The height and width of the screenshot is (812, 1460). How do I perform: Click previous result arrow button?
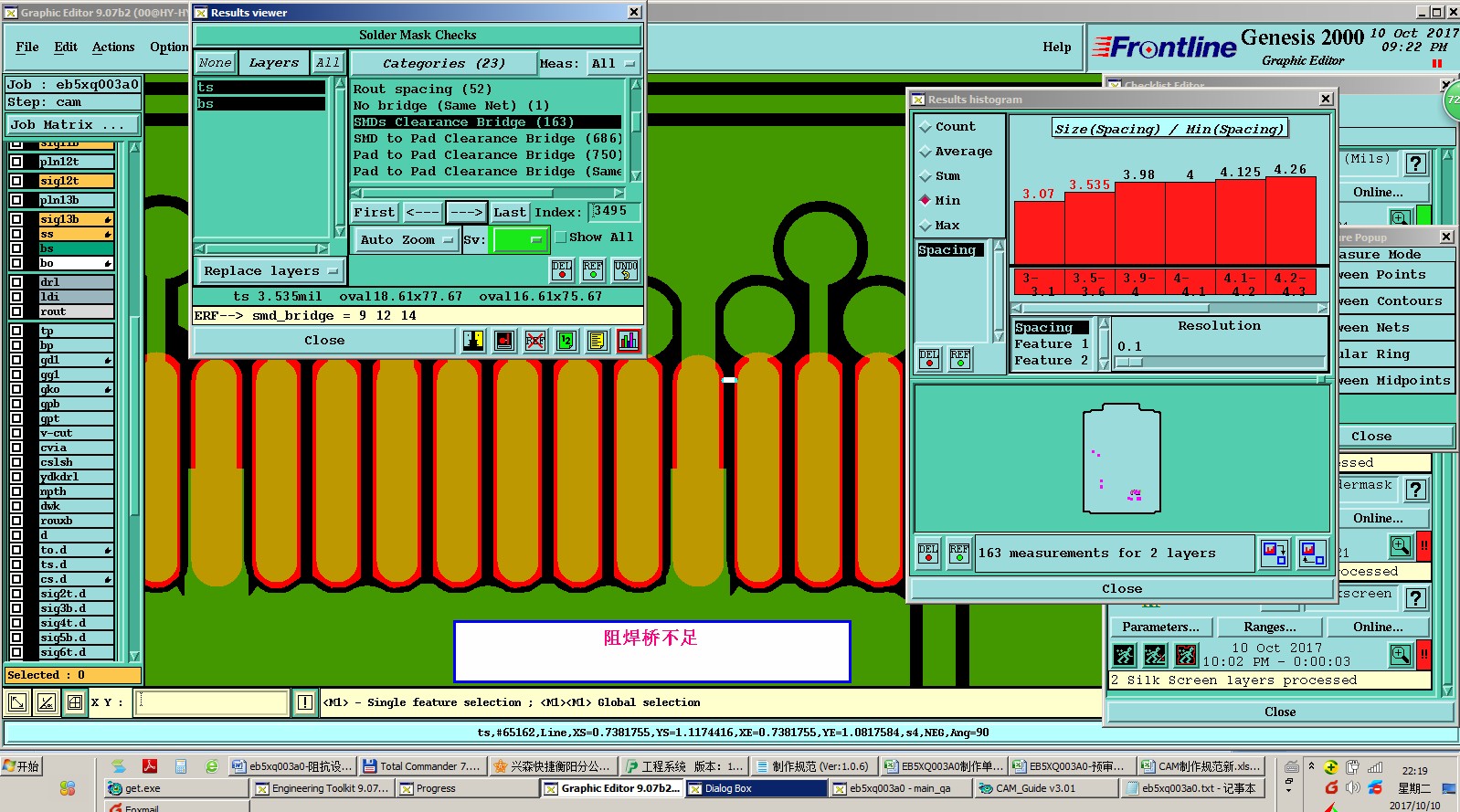(x=422, y=213)
